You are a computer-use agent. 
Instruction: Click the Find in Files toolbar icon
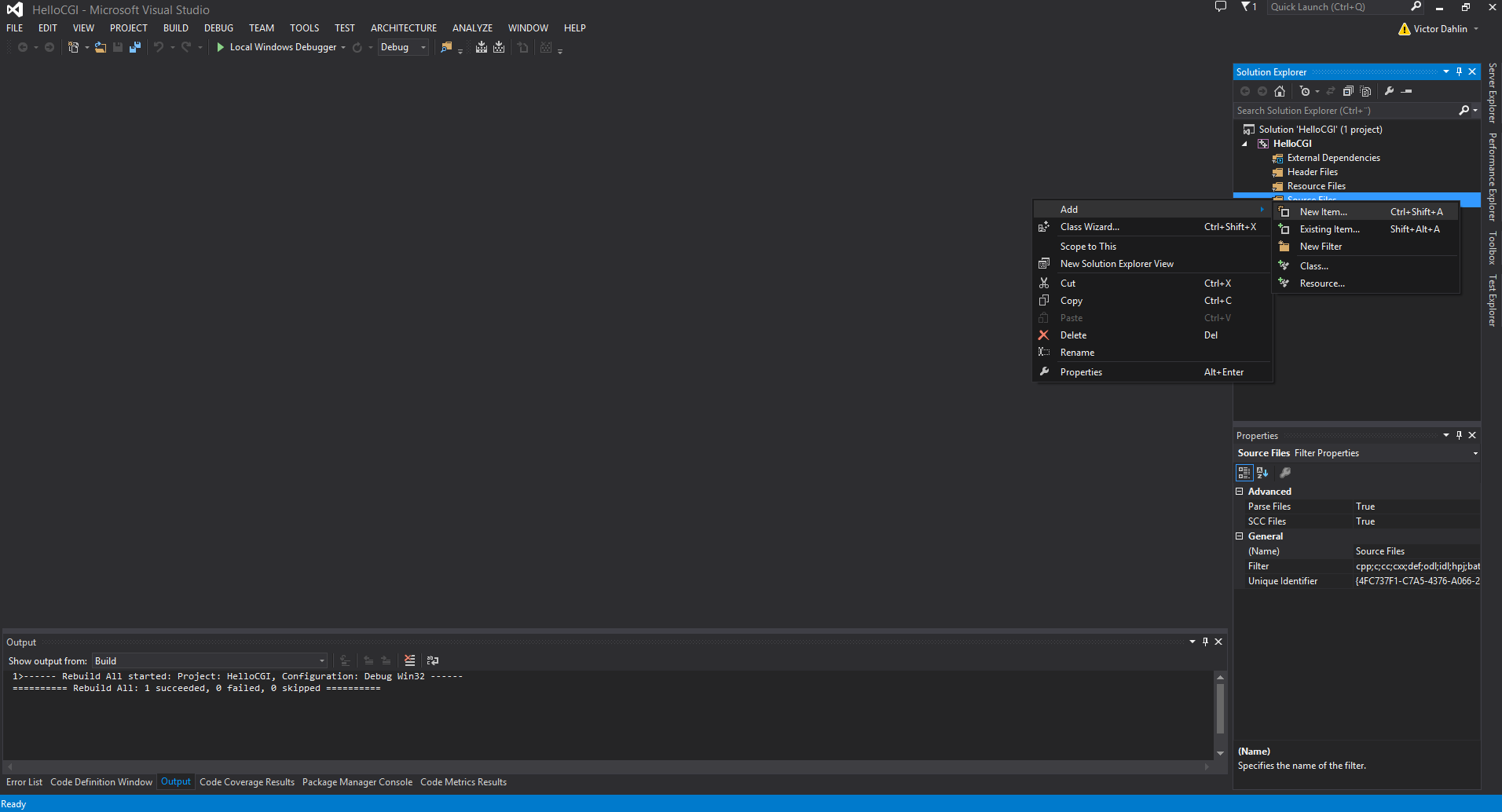point(446,47)
